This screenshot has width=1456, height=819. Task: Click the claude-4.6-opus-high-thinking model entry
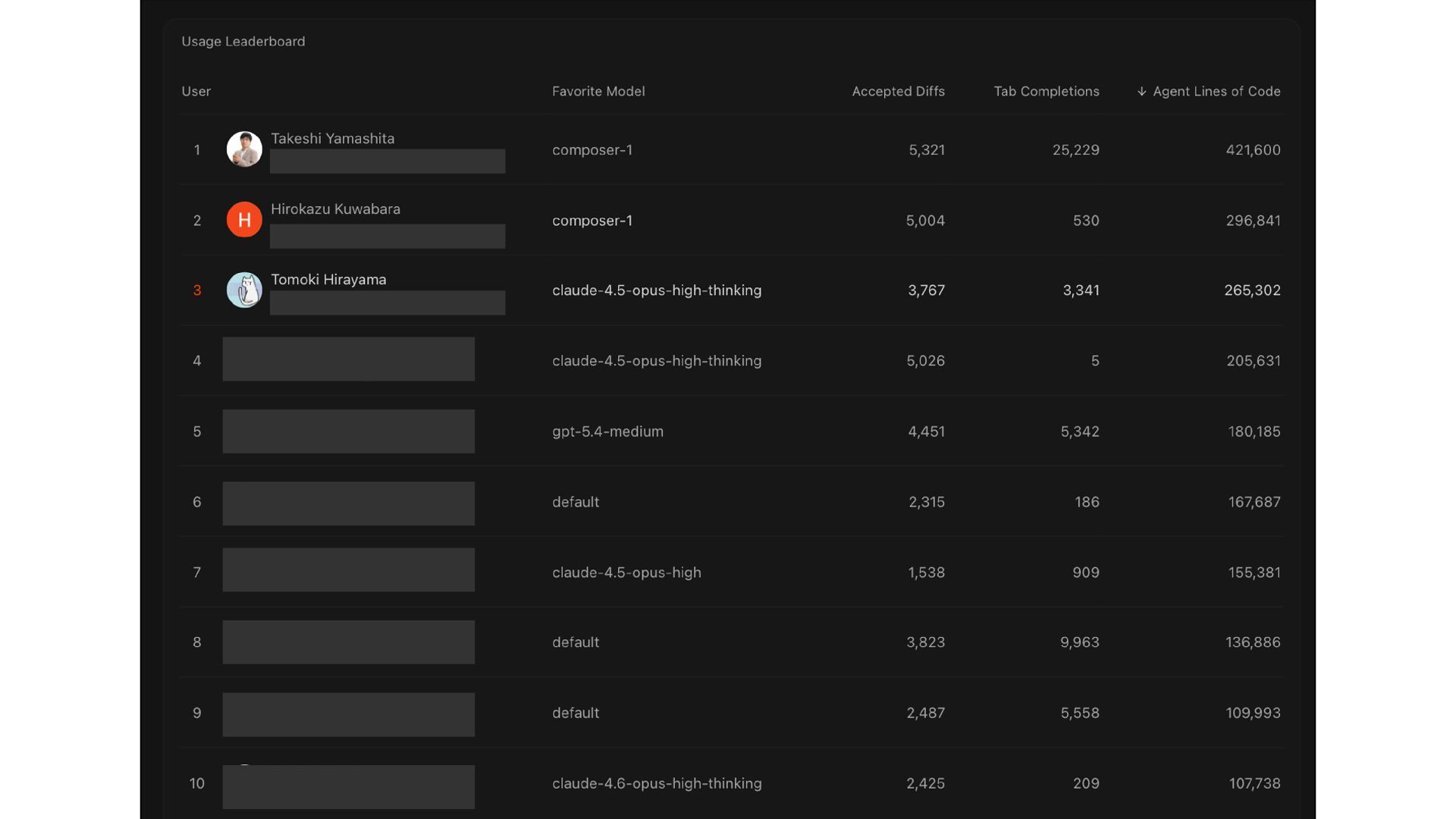click(x=657, y=783)
